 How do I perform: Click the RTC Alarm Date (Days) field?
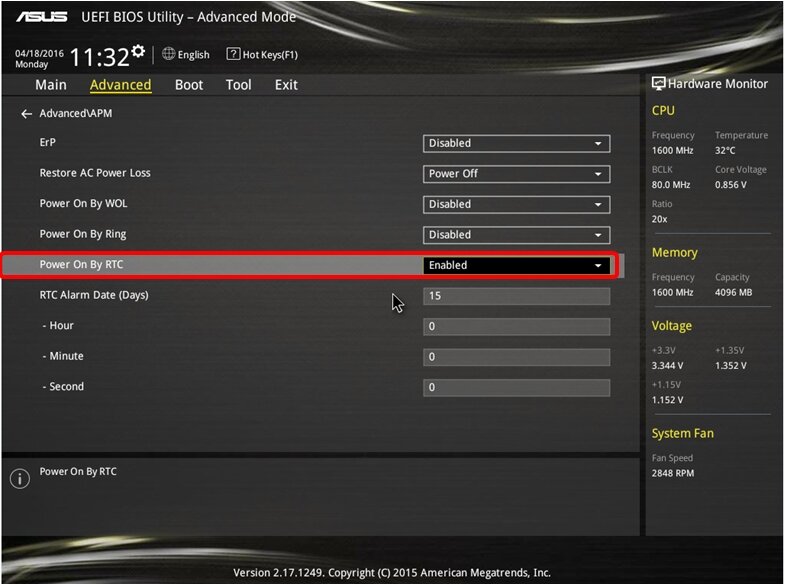pos(516,296)
